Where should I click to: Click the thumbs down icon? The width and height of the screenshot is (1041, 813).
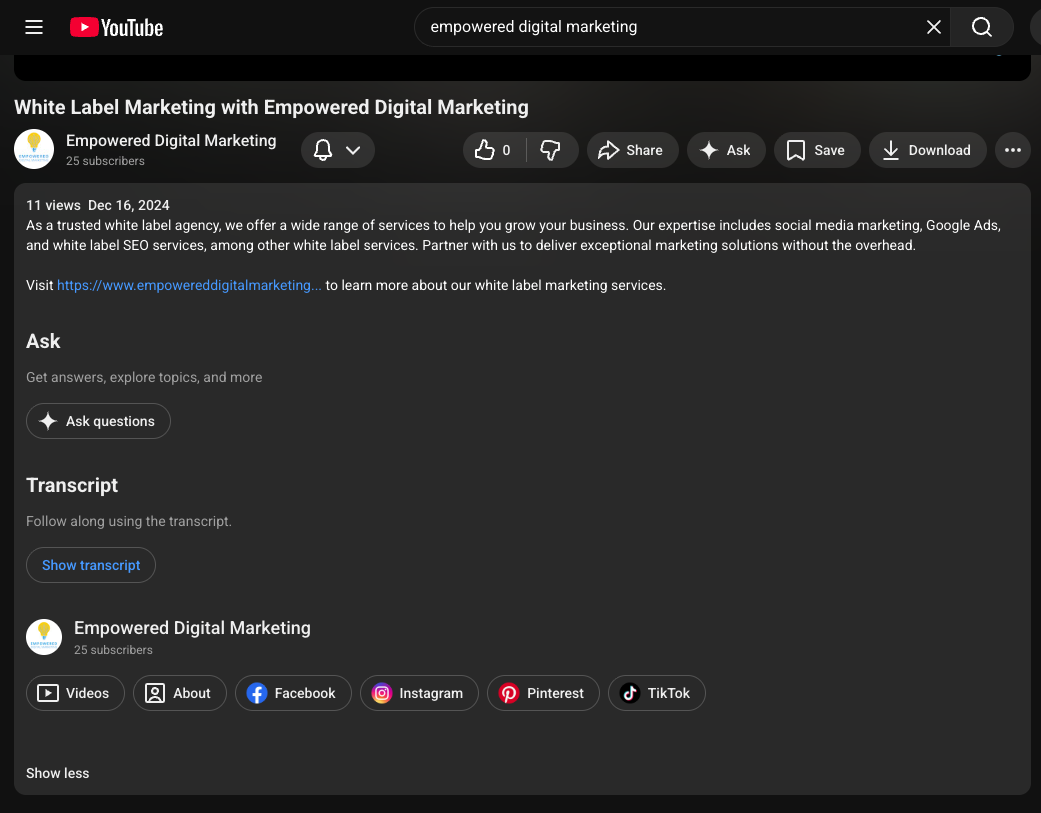click(x=550, y=150)
